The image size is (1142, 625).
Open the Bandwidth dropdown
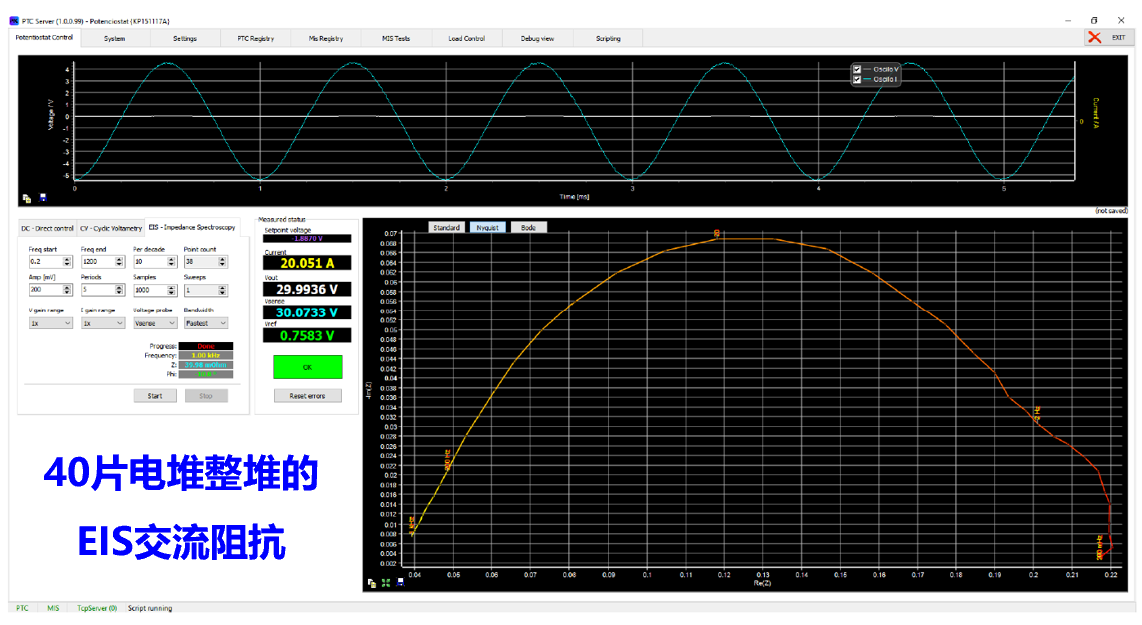click(206, 323)
